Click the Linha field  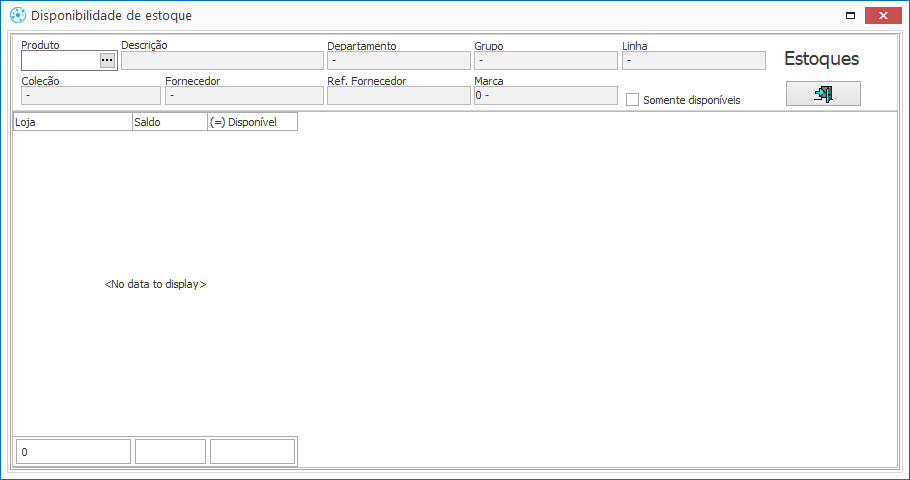(694, 60)
